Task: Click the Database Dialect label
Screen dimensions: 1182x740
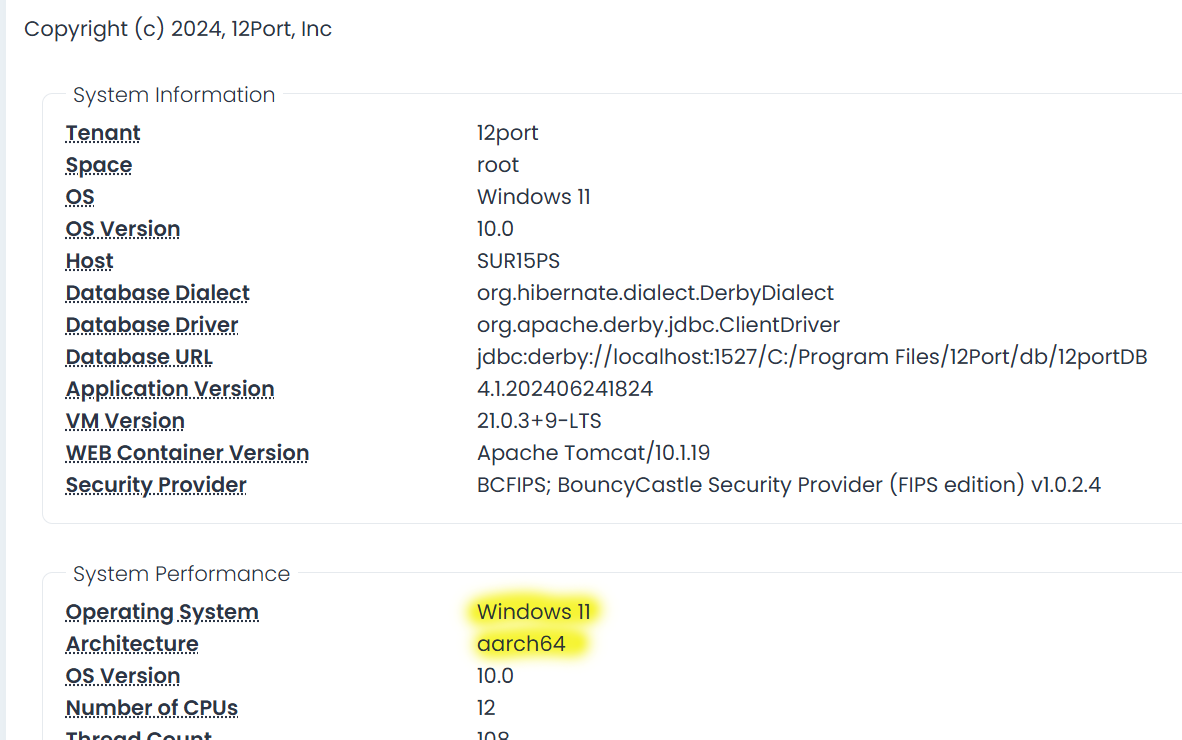Action: [157, 293]
